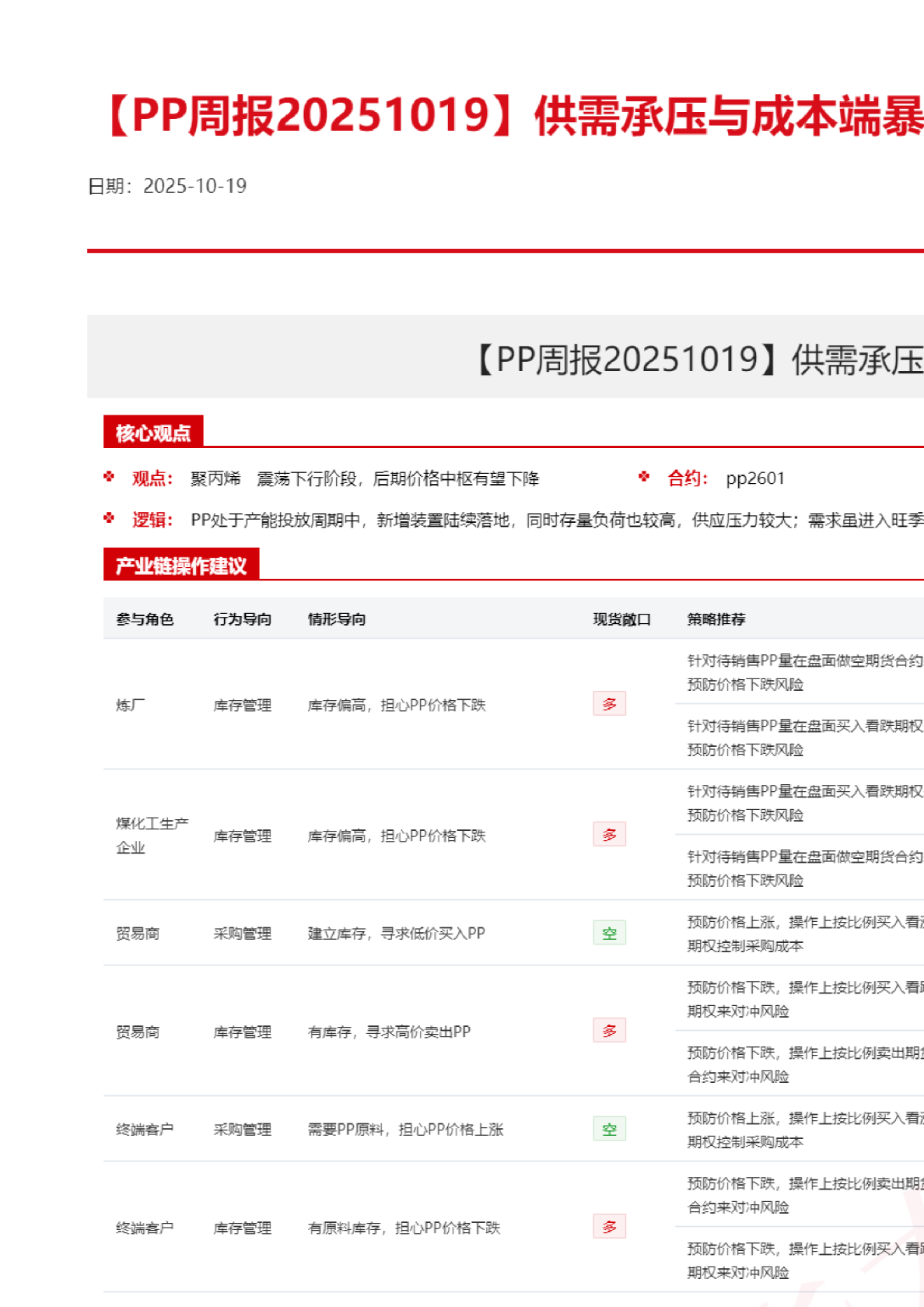
Task: Click the 多 badge in 终端客户 库存管理 row
Action: (609, 1227)
